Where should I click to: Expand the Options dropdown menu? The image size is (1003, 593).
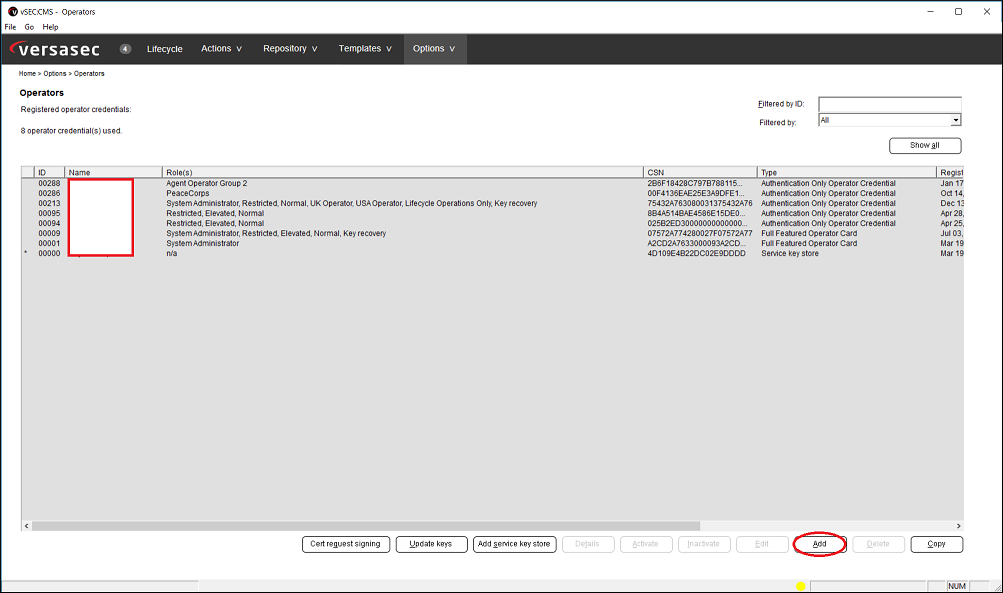click(434, 49)
